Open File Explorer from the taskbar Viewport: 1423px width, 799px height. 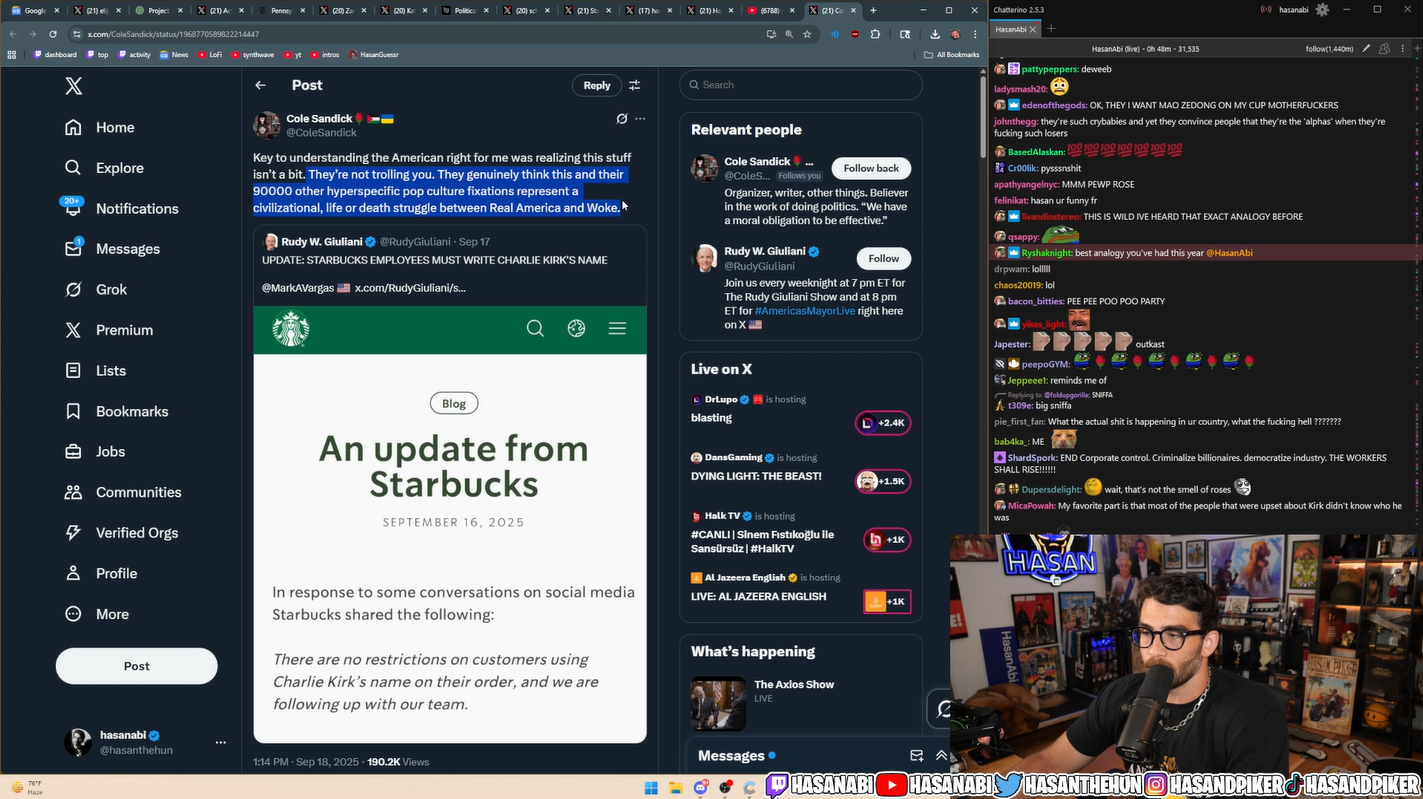(x=676, y=787)
